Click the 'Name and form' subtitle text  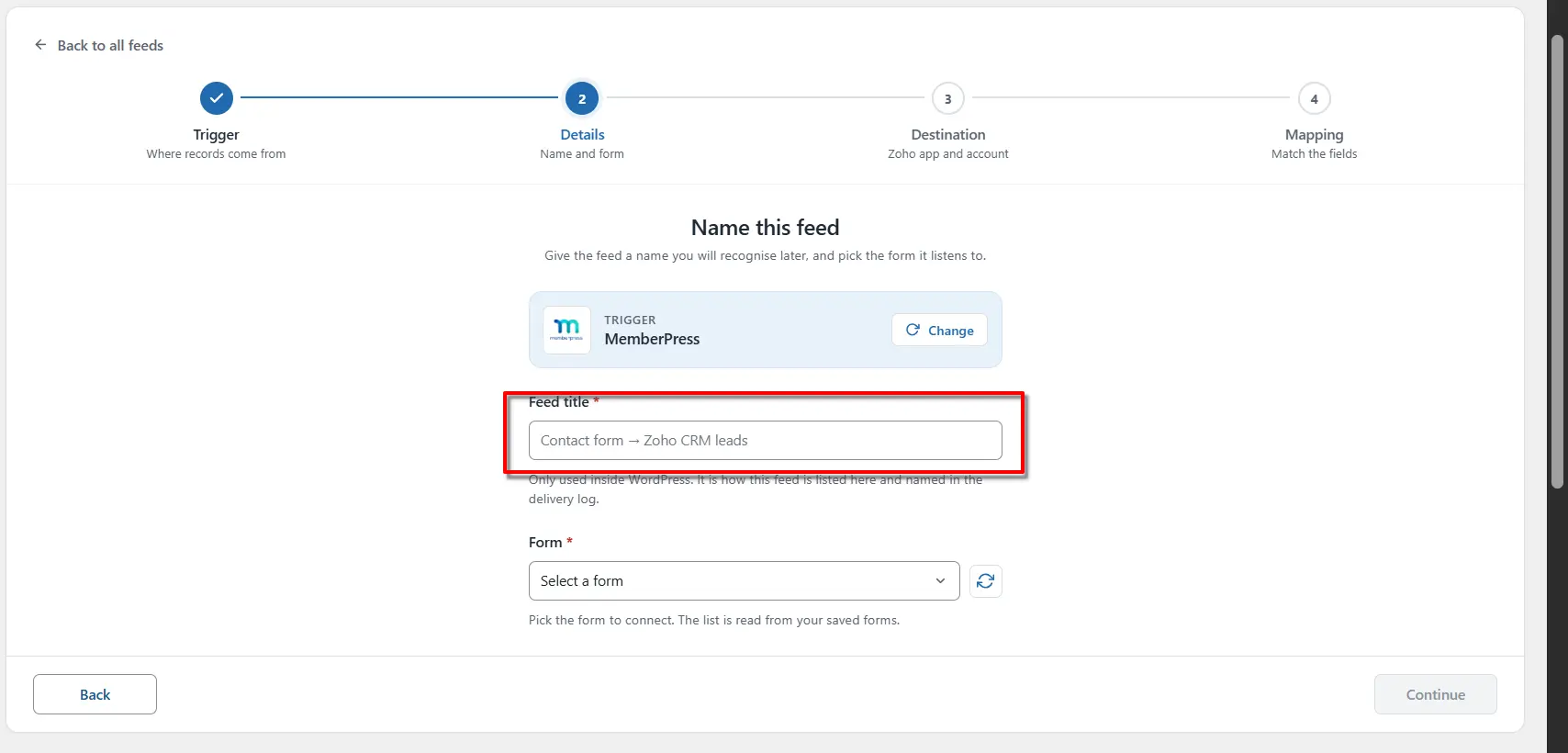(582, 154)
